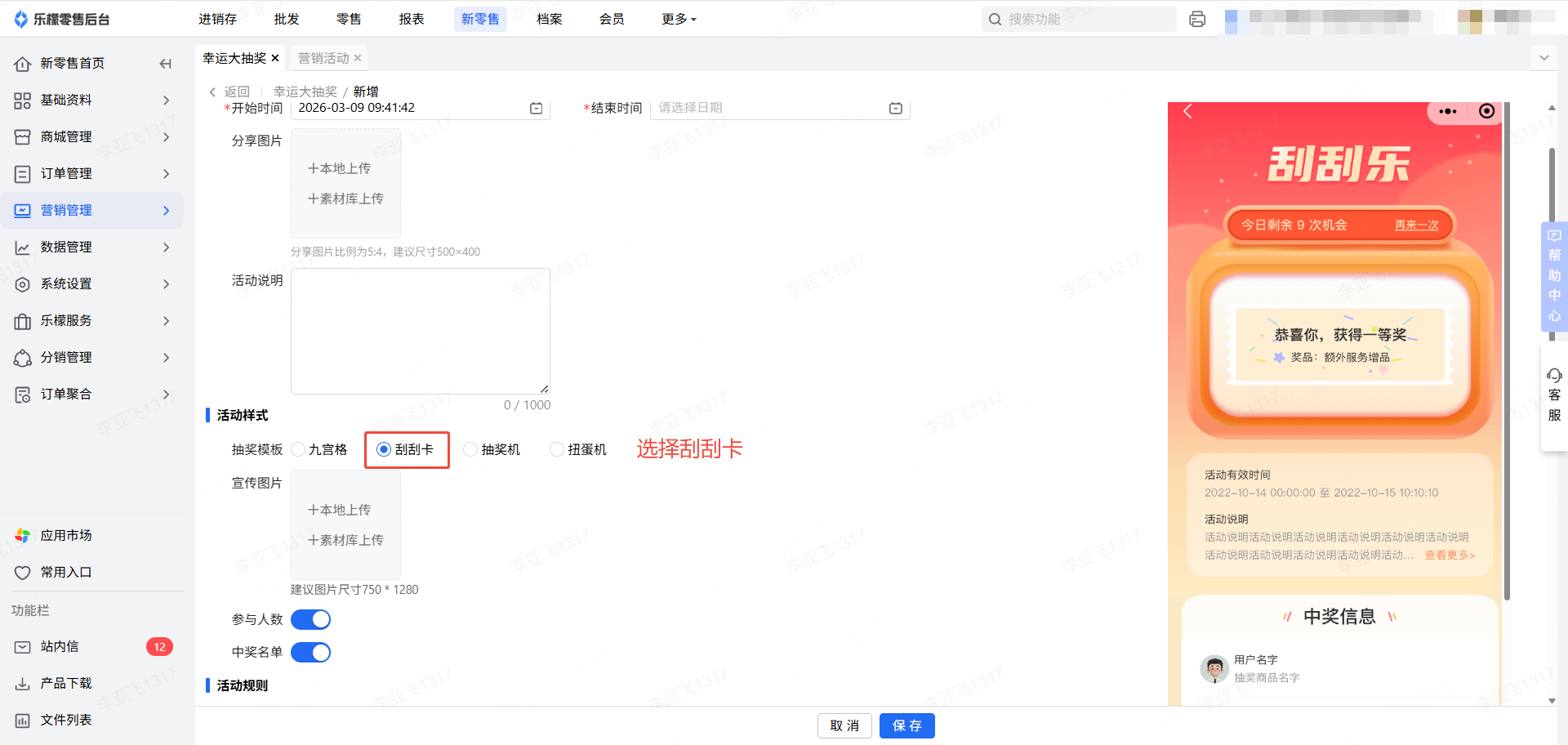Click the 常用入口 heart icon
The height and width of the screenshot is (745, 1568).
pos(22,573)
